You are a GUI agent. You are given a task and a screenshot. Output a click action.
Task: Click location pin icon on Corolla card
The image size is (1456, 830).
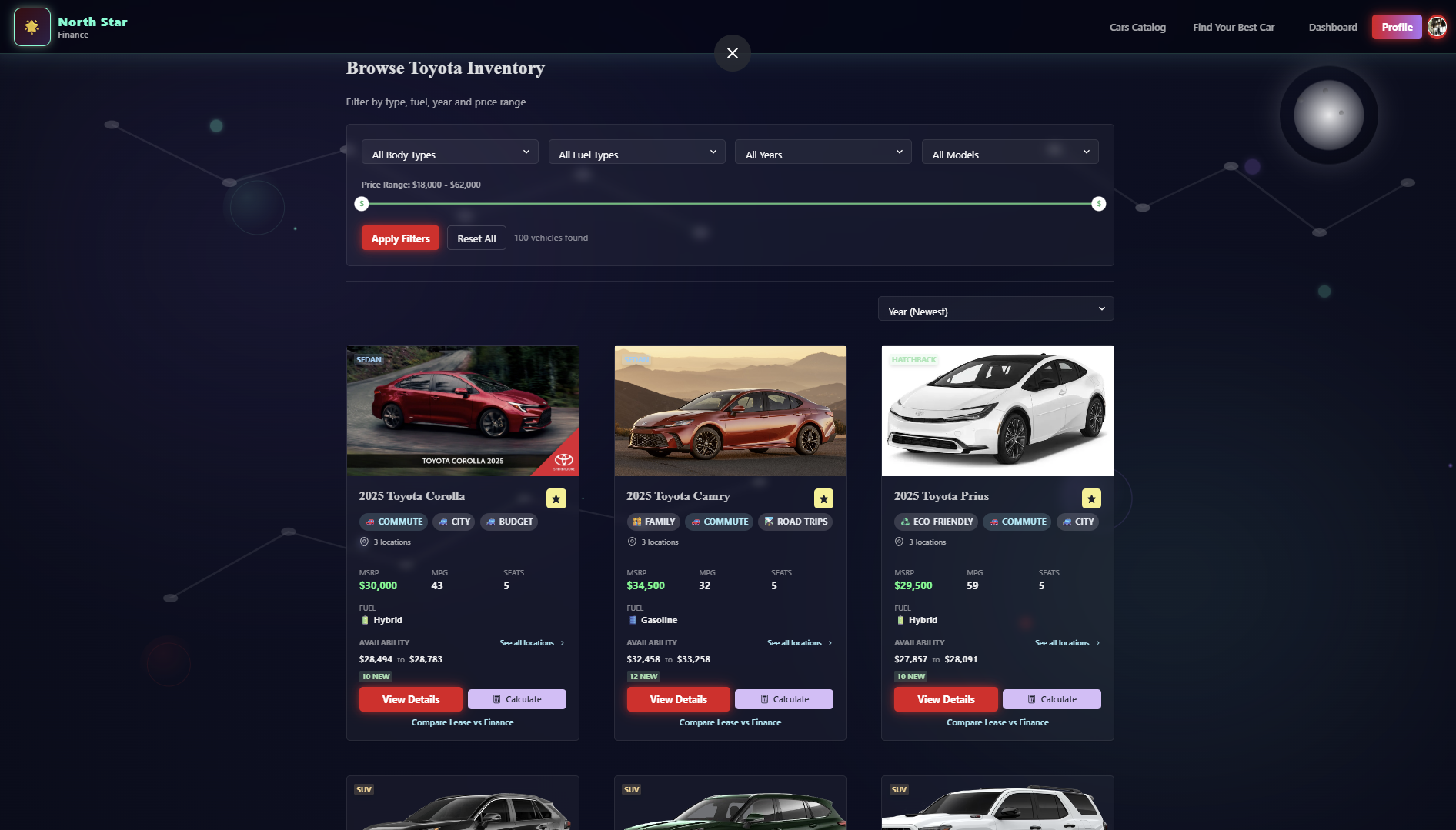click(364, 542)
